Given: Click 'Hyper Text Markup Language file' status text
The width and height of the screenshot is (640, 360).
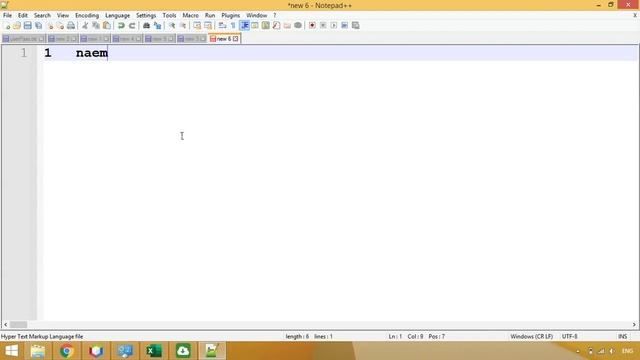Looking at the screenshot, I should [42, 336].
